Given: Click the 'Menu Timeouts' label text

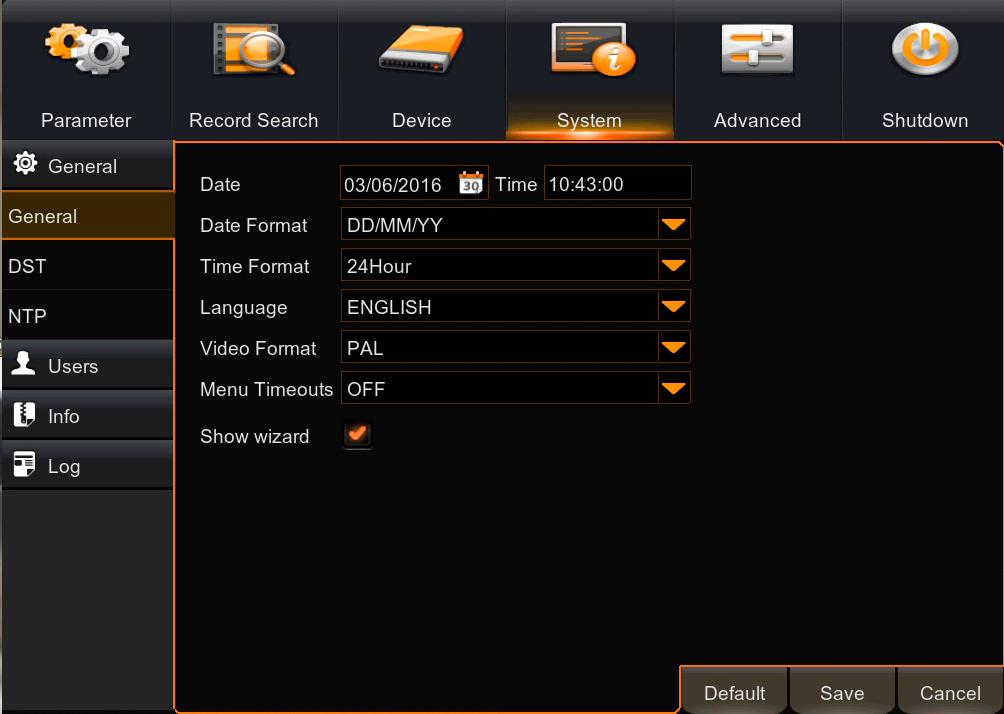Looking at the screenshot, I should point(266,389).
